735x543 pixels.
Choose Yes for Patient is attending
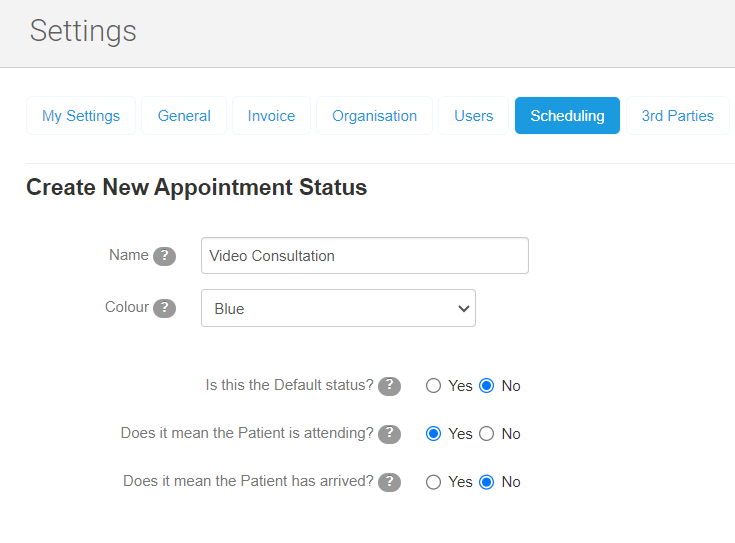pos(433,434)
